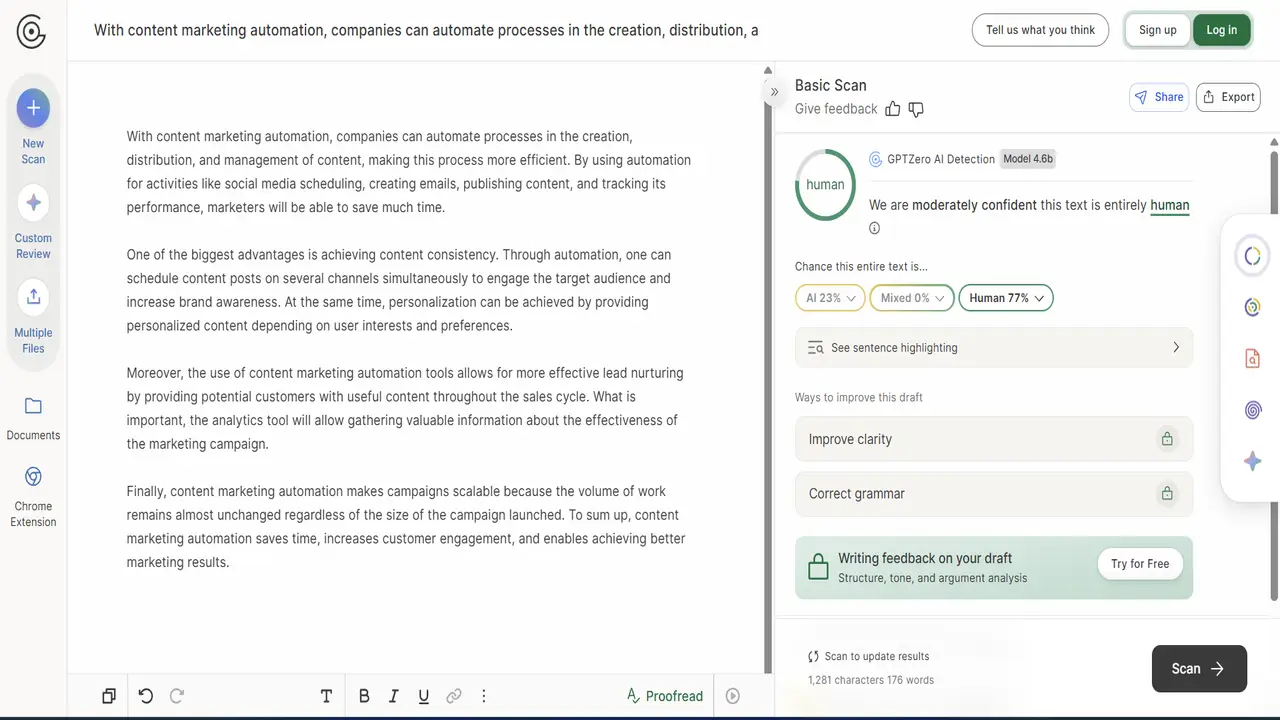The width and height of the screenshot is (1280, 720).
Task: Open See sentence highlighting
Action: pyautogui.click(x=994, y=348)
